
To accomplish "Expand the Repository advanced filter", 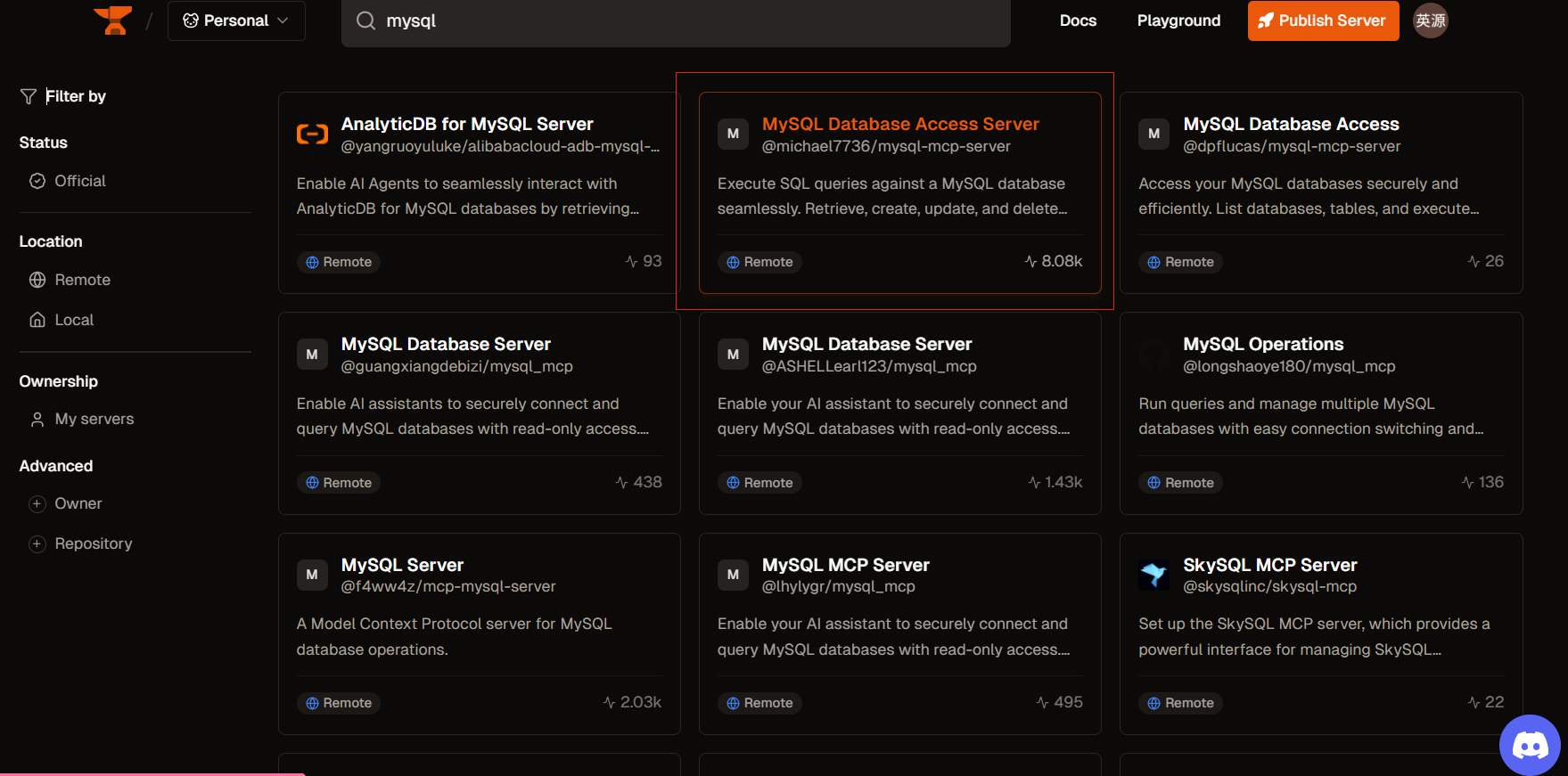I will click(81, 543).
